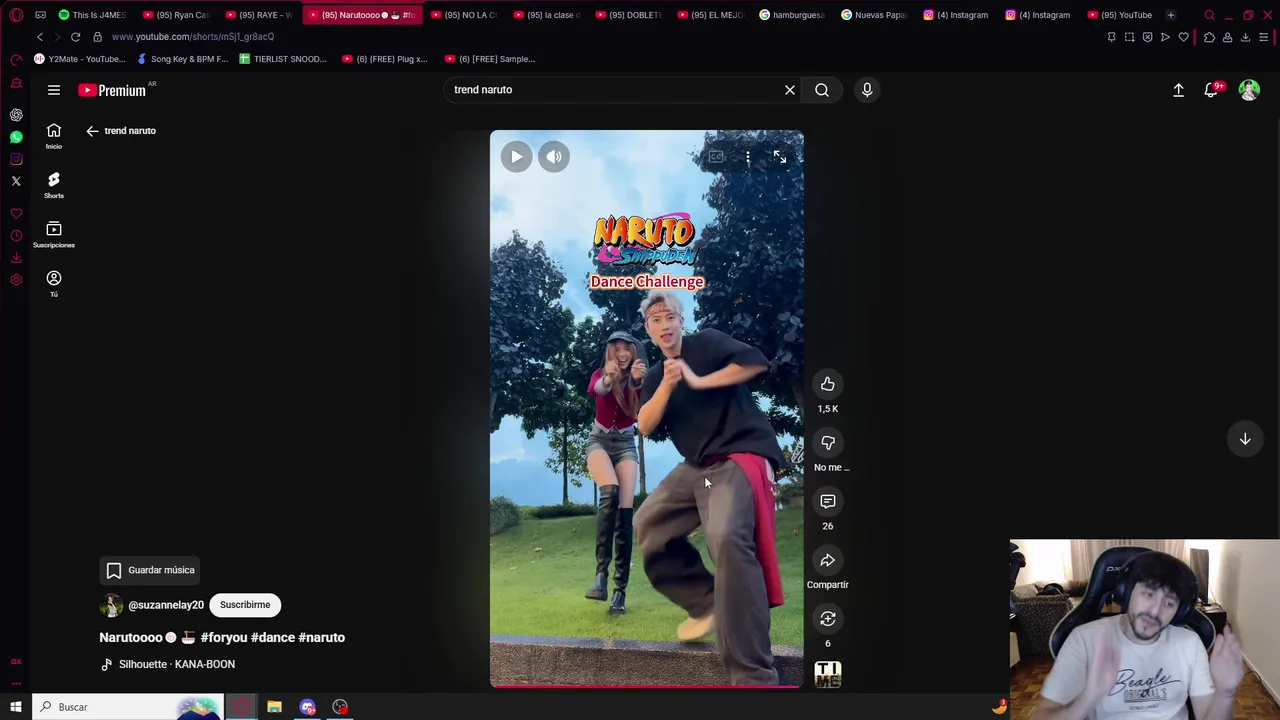This screenshot has width=1280, height=720.
Task: Click the address bar URL
Action: coord(193,37)
